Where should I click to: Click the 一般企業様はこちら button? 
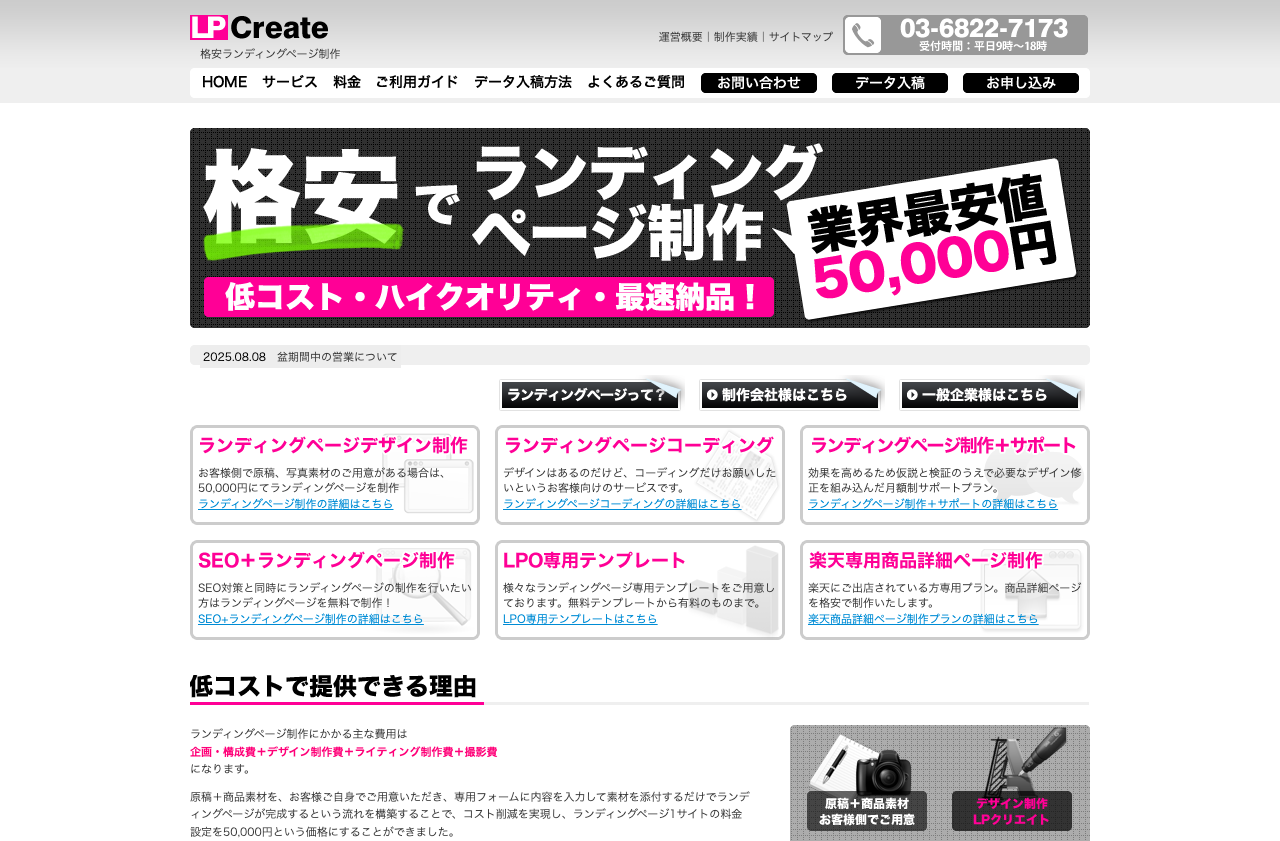(x=990, y=395)
